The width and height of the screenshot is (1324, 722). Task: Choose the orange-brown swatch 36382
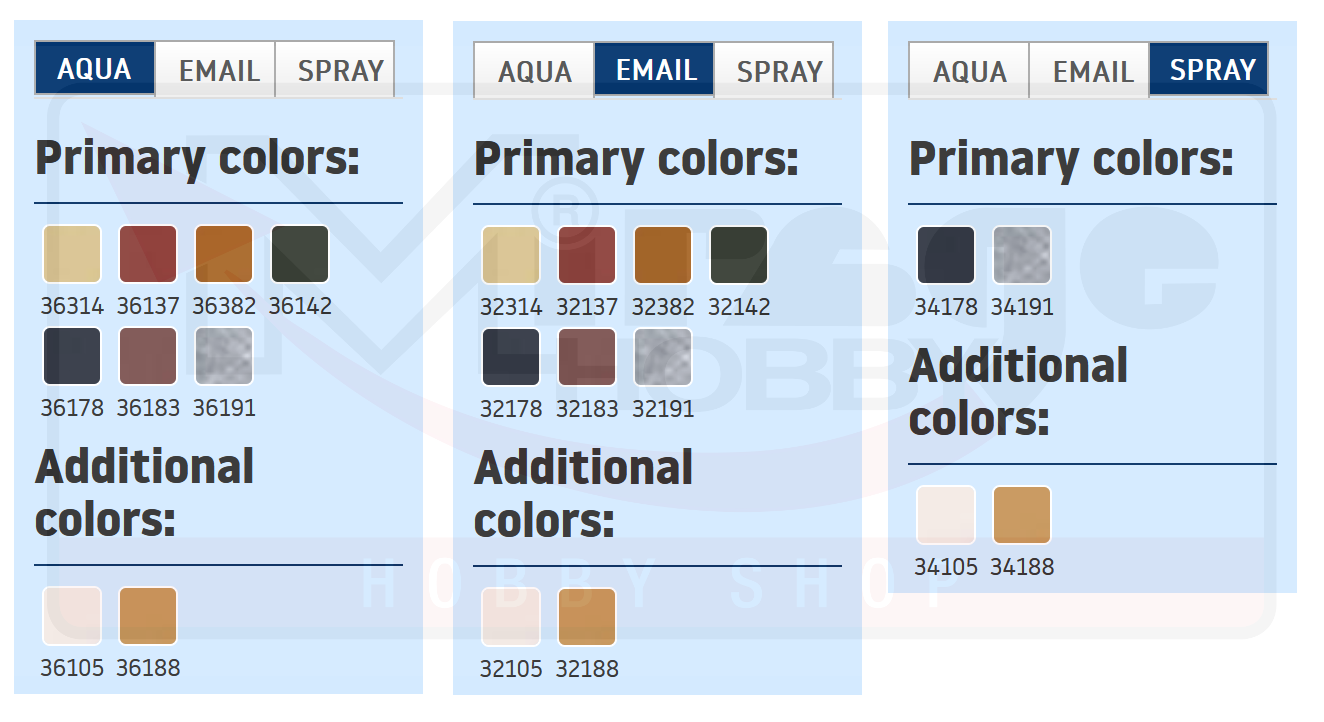(224, 254)
